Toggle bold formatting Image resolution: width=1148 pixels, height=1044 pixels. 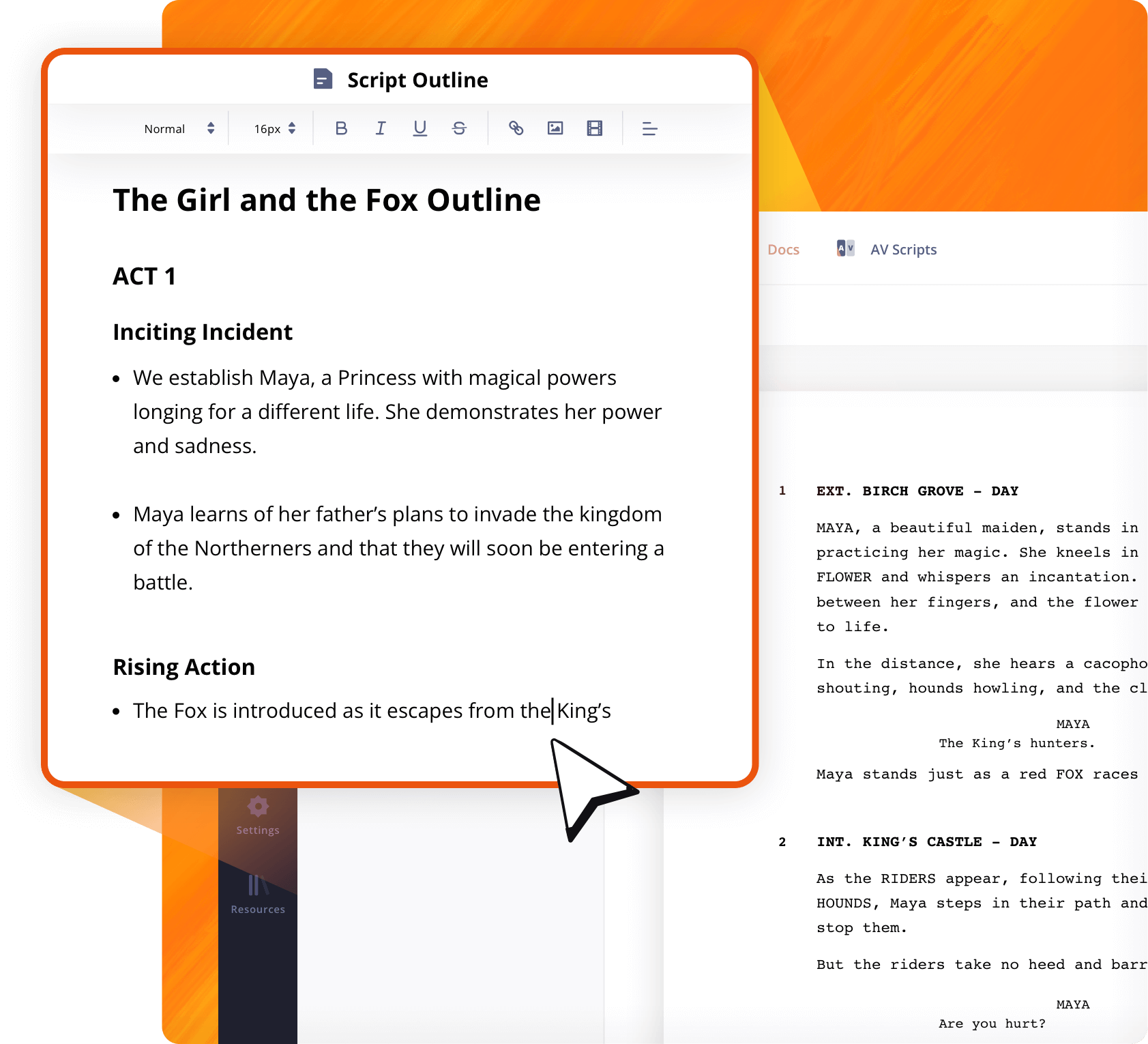coord(341,128)
